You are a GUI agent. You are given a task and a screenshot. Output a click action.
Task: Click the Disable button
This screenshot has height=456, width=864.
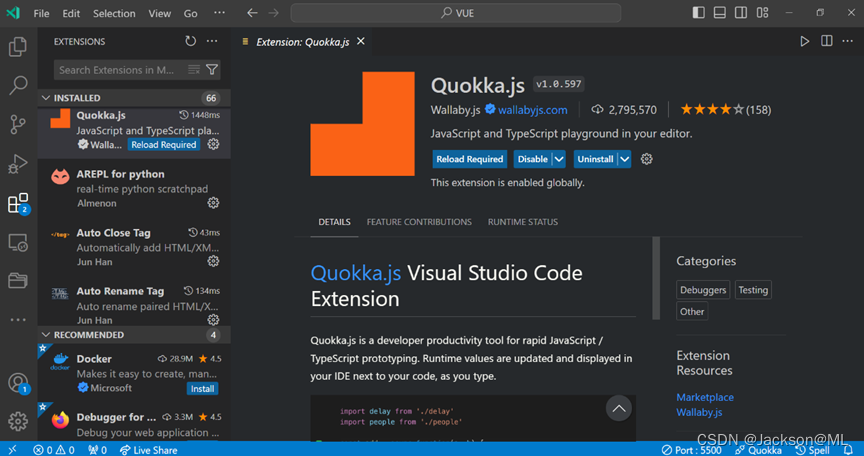click(x=532, y=159)
